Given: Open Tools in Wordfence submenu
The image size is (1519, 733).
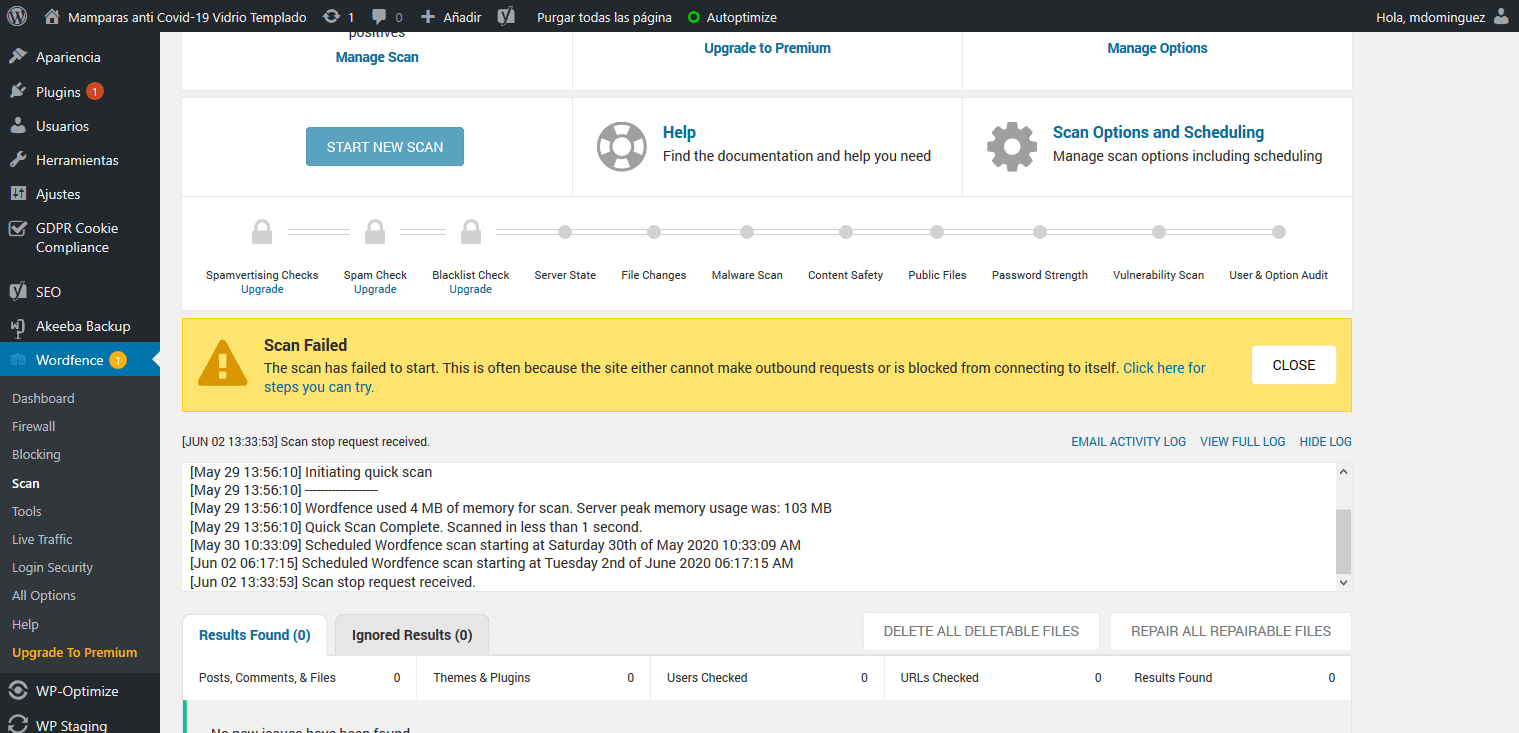Looking at the screenshot, I should click(27, 511).
